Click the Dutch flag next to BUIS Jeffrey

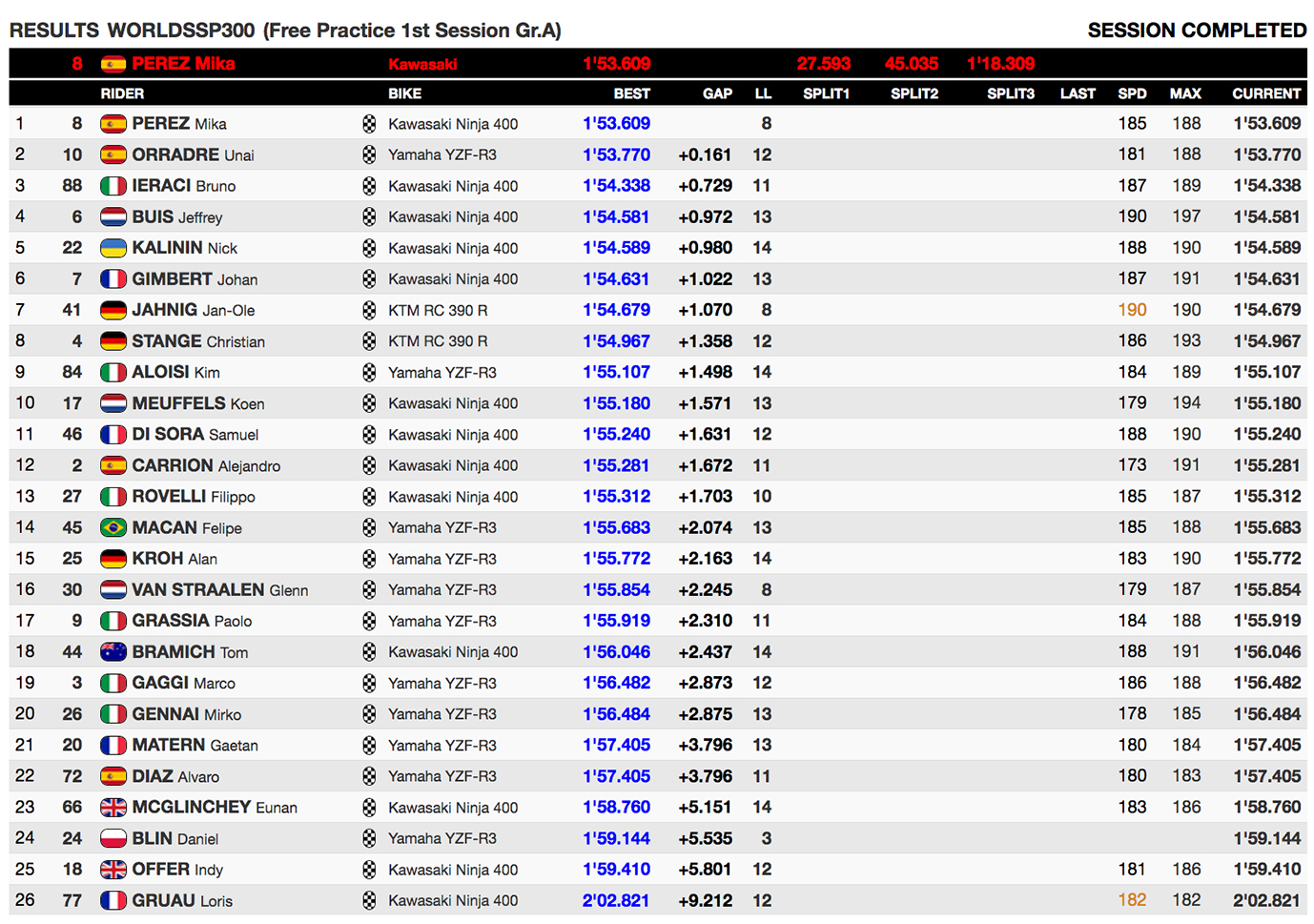(113, 216)
